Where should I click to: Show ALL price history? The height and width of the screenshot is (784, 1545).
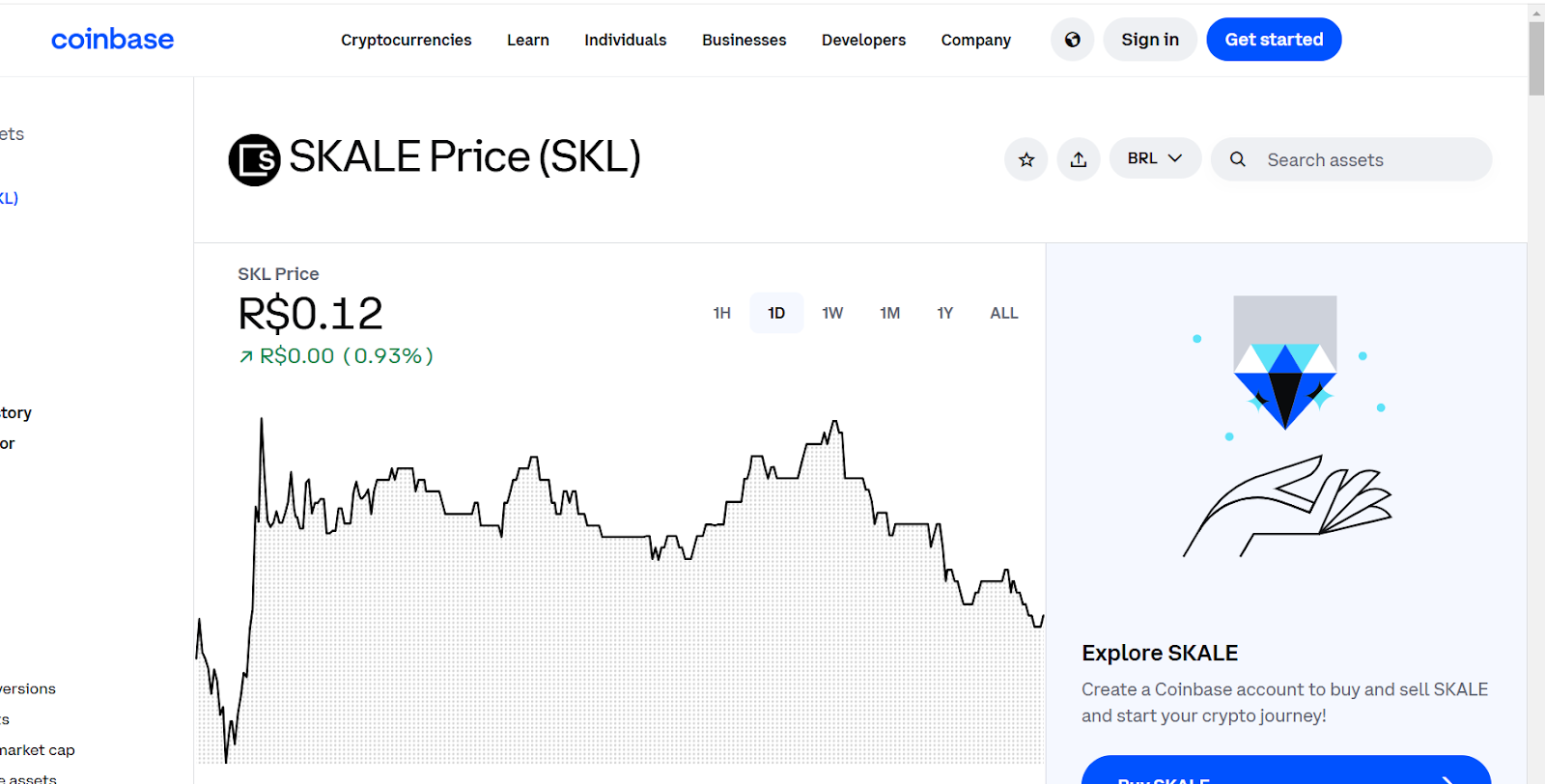tap(1003, 313)
